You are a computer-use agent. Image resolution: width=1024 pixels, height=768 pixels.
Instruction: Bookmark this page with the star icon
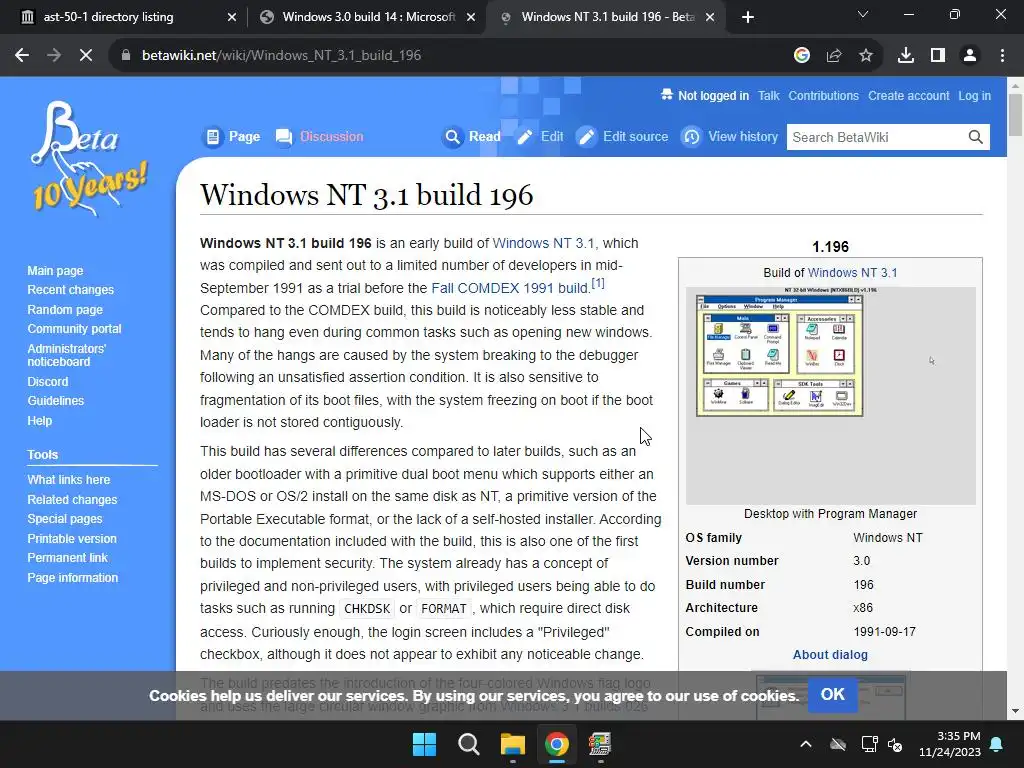click(866, 56)
